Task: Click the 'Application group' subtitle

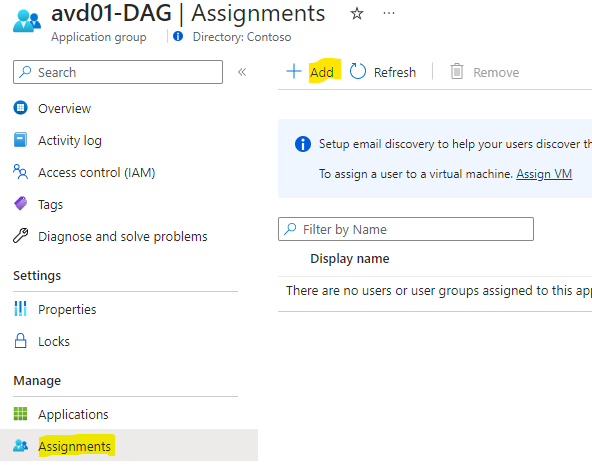Action: click(x=99, y=37)
